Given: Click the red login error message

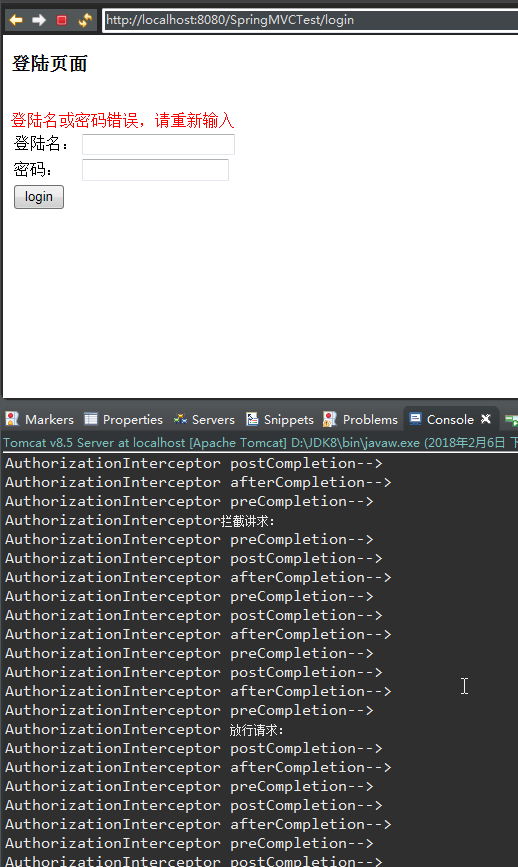Looking at the screenshot, I should 123,120.
